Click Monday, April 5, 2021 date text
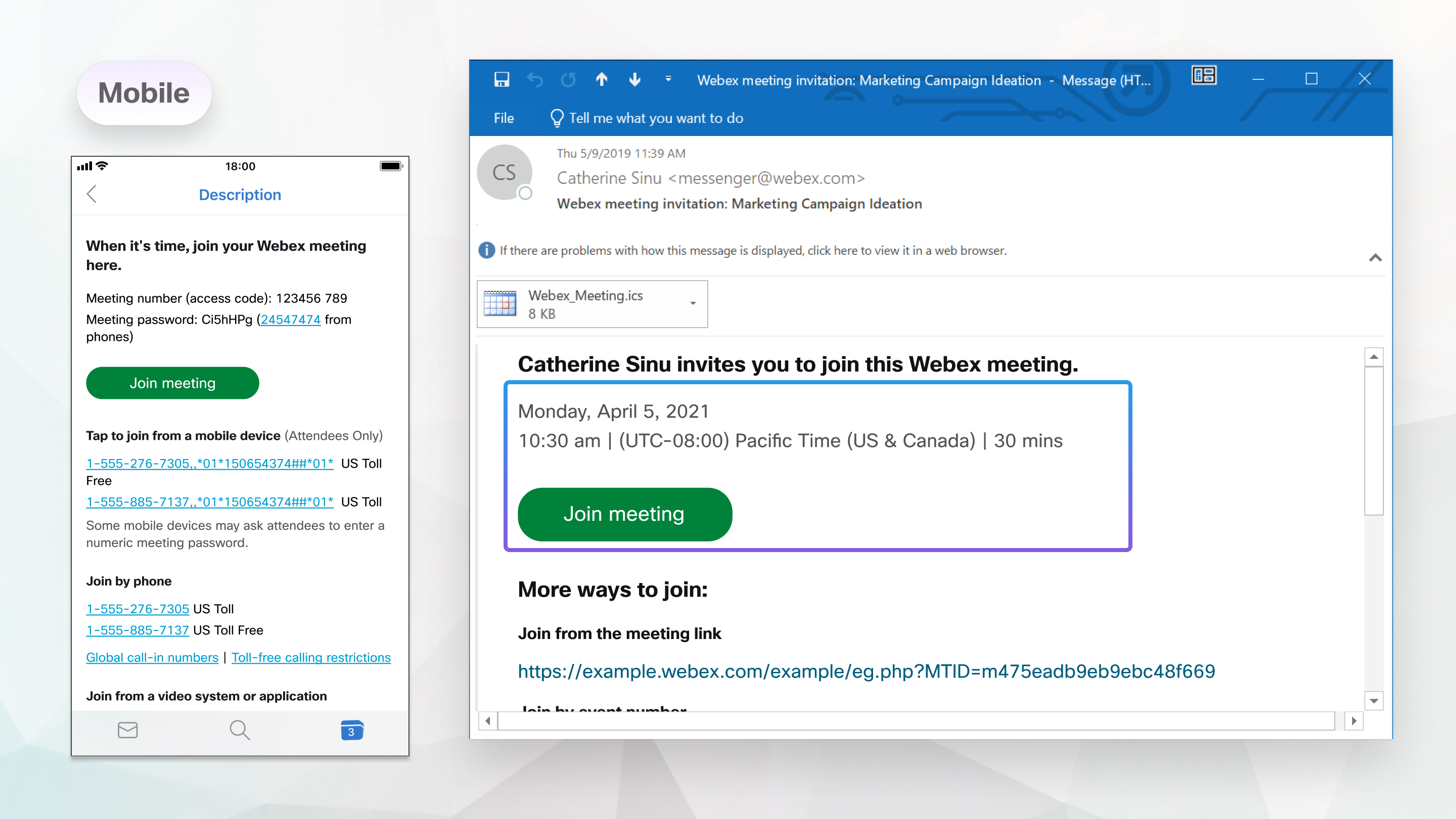Screen dimensions: 1456x819 (x=613, y=412)
